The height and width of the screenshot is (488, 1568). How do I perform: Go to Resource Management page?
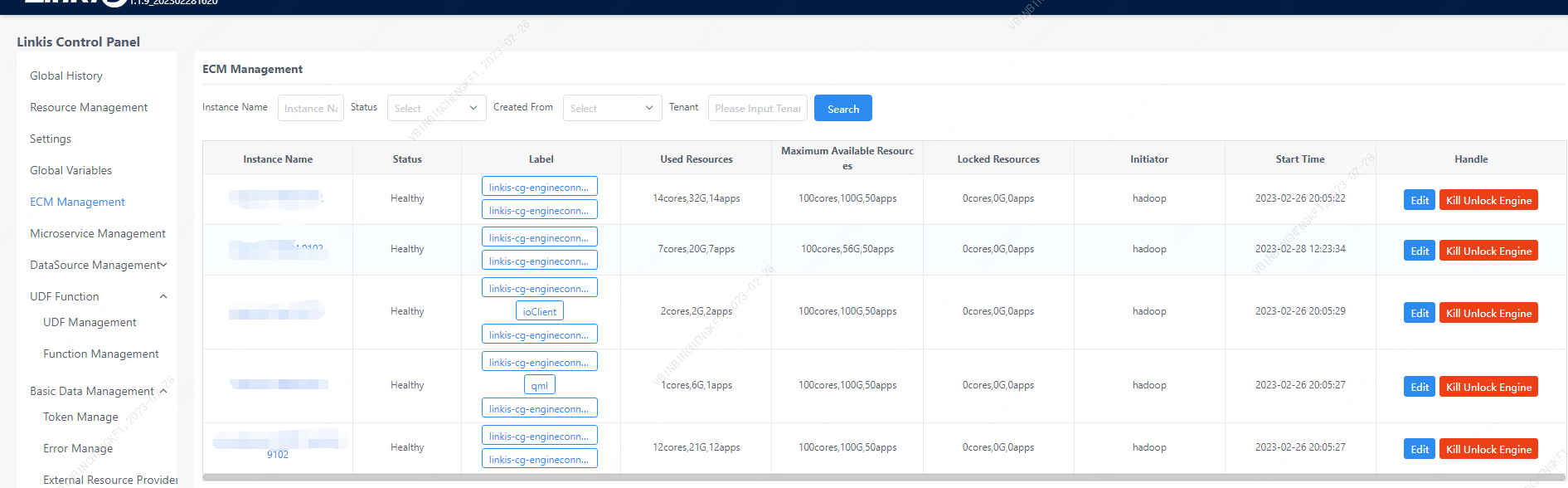coord(89,107)
